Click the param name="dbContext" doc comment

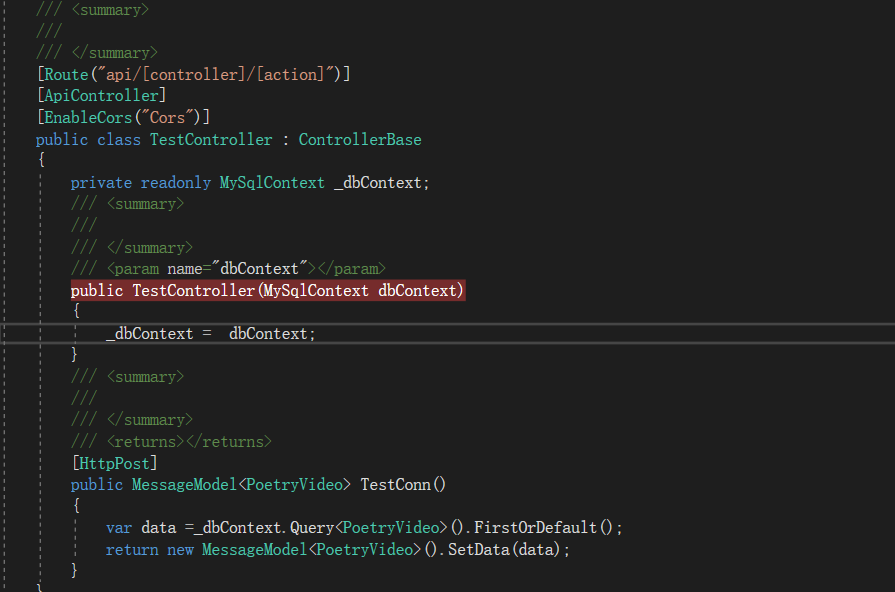(x=228, y=268)
